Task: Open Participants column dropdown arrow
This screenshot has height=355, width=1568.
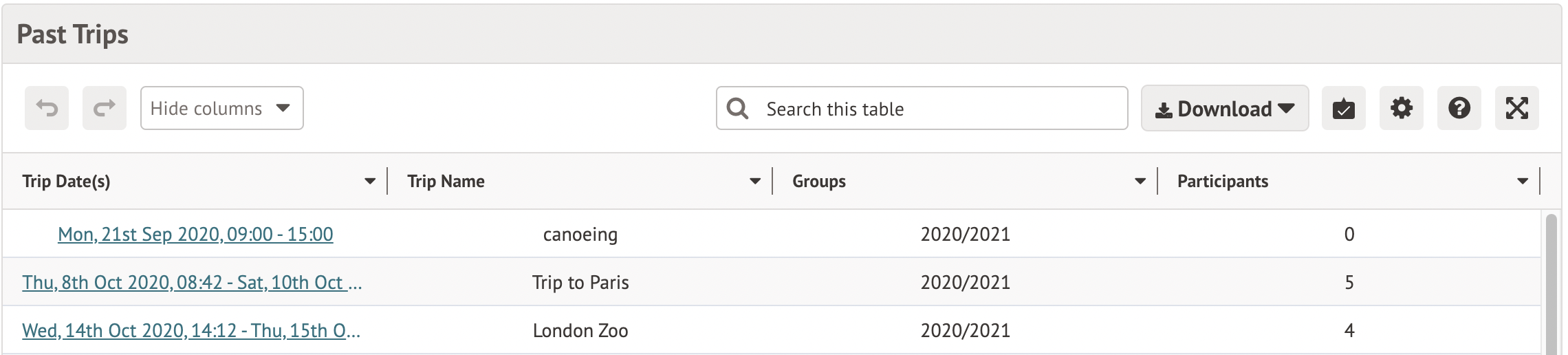Action: coord(1523,182)
